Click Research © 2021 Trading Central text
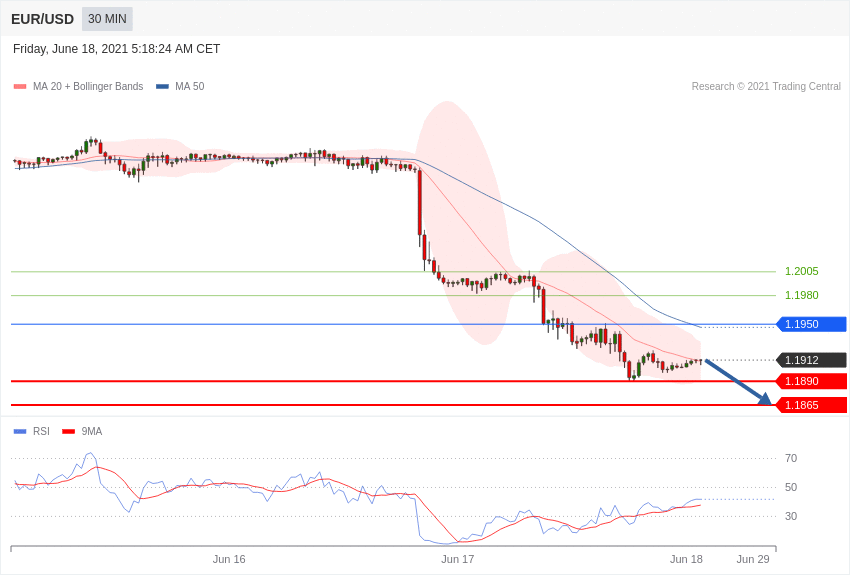This screenshot has width=850, height=576. point(766,86)
